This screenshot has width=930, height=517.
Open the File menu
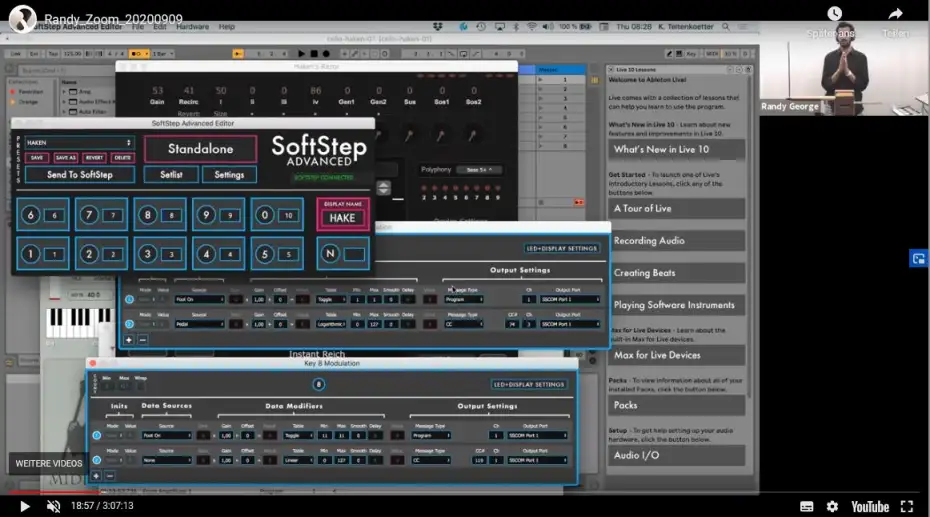tap(138, 27)
